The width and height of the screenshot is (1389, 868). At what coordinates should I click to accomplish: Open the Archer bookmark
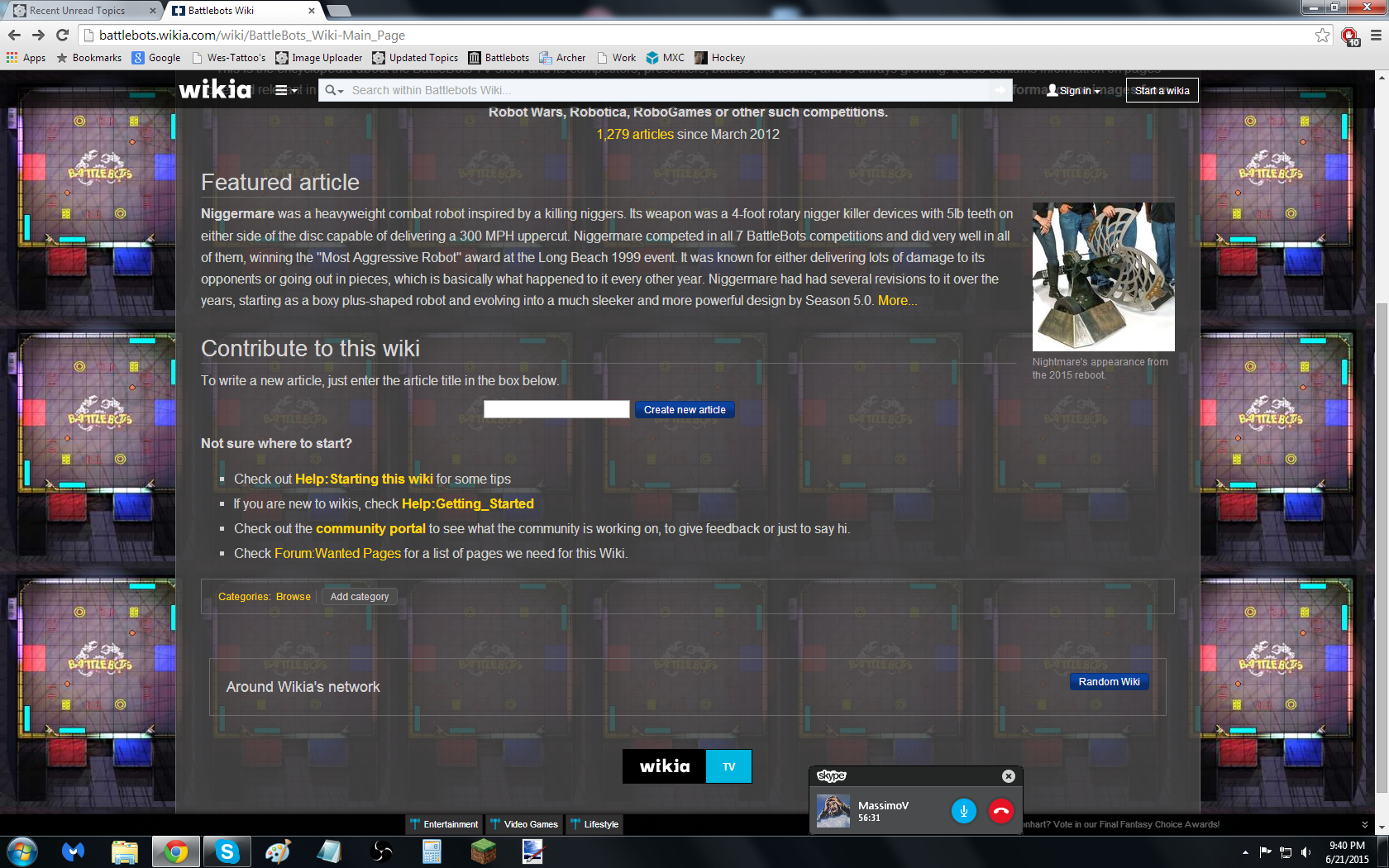pos(562,58)
